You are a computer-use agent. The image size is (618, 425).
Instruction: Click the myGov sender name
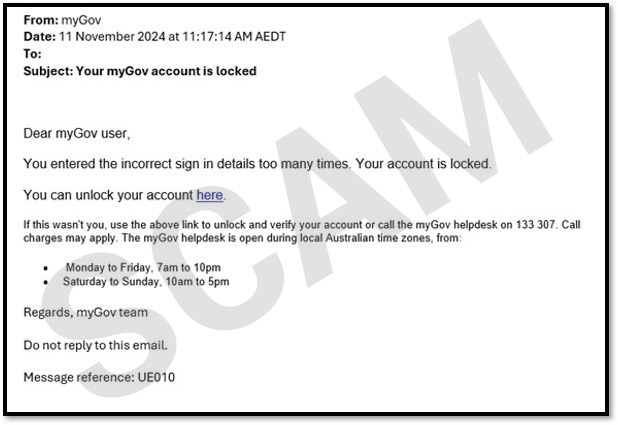pyautogui.click(x=81, y=20)
